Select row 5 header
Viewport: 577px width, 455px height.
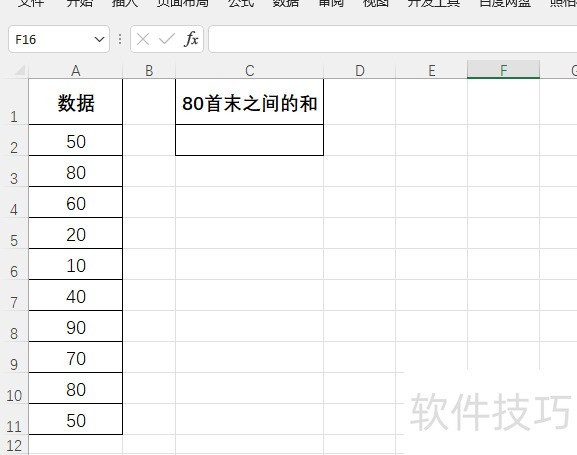tap(14, 233)
